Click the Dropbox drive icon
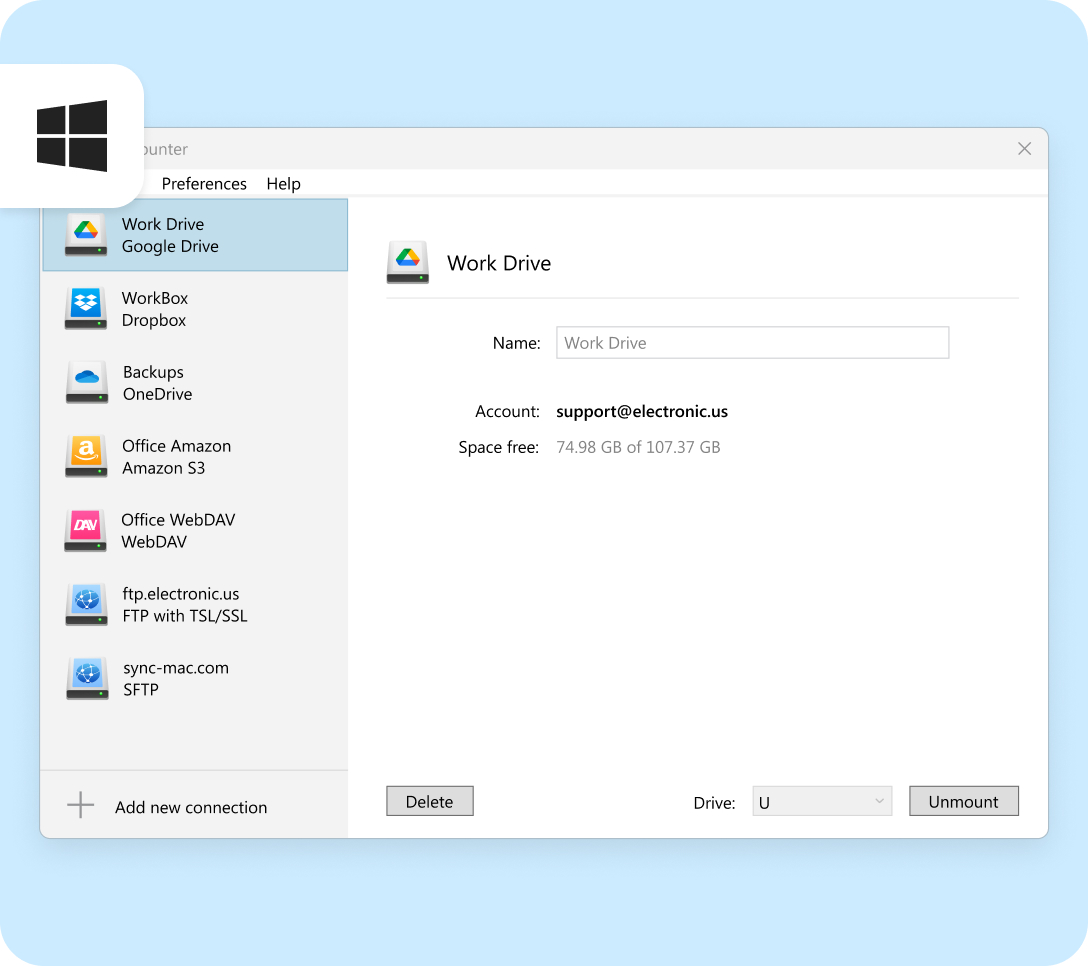 tap(86, 309)
